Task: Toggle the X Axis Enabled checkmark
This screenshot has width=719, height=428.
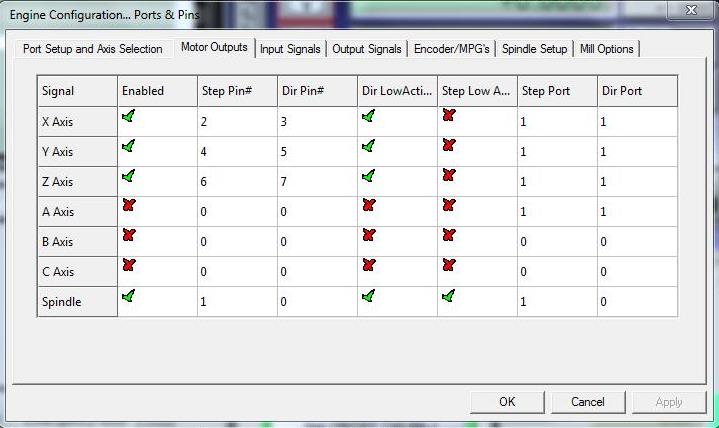Action: tap(129, 117)
